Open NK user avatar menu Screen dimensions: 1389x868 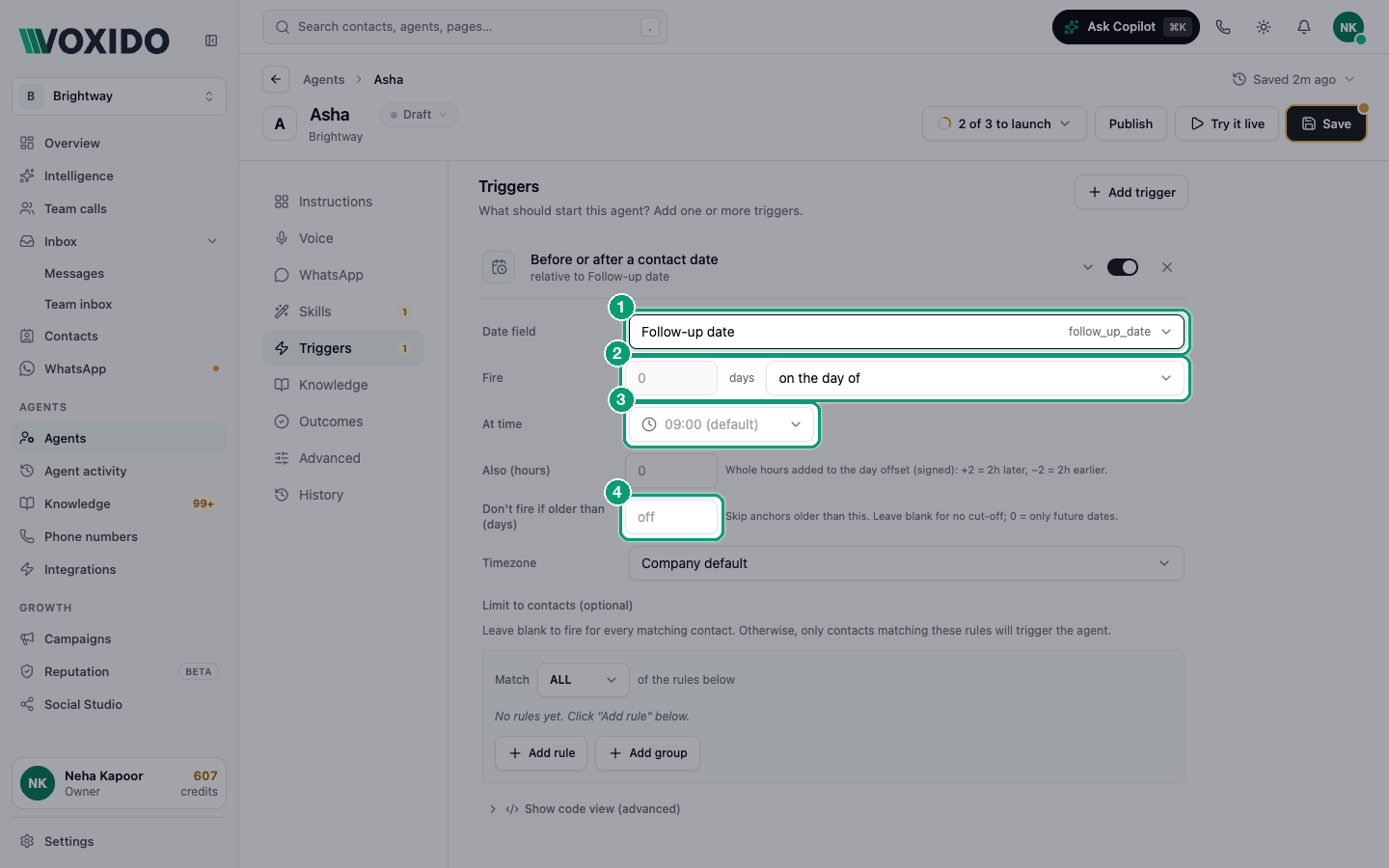point(1348,27)
